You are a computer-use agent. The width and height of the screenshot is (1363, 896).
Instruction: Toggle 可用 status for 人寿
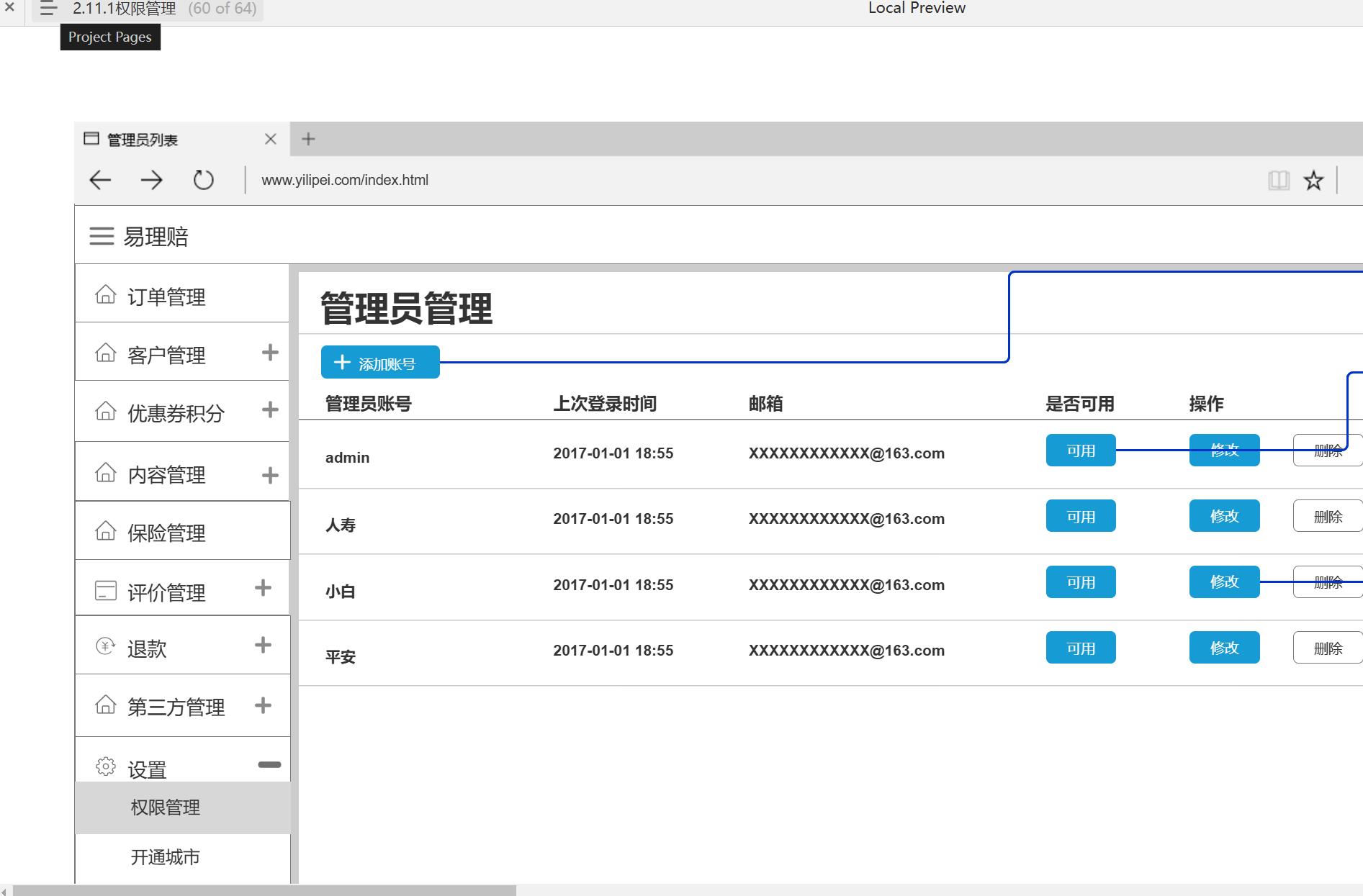point(1081,516)
